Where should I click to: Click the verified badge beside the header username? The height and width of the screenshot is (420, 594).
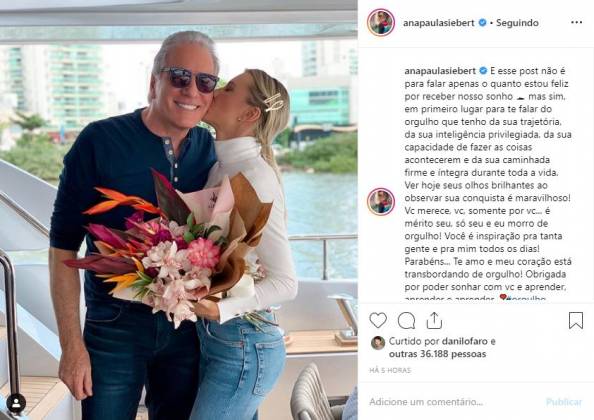coord(482,23)
